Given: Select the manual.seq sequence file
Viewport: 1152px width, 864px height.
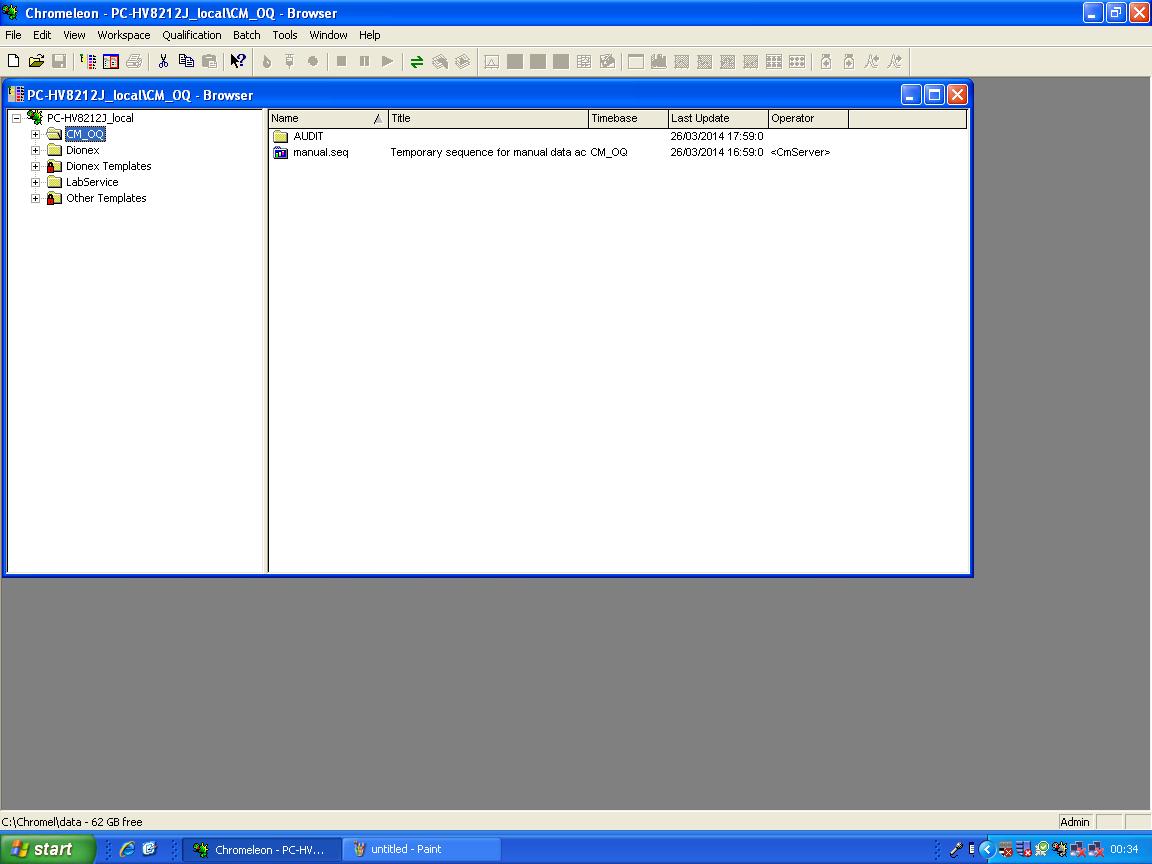Looking at the screenshot, I should tap(320, 152).
